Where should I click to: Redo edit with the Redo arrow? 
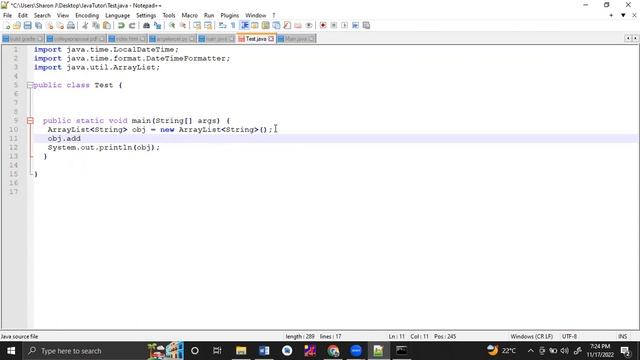coord(132,25)
